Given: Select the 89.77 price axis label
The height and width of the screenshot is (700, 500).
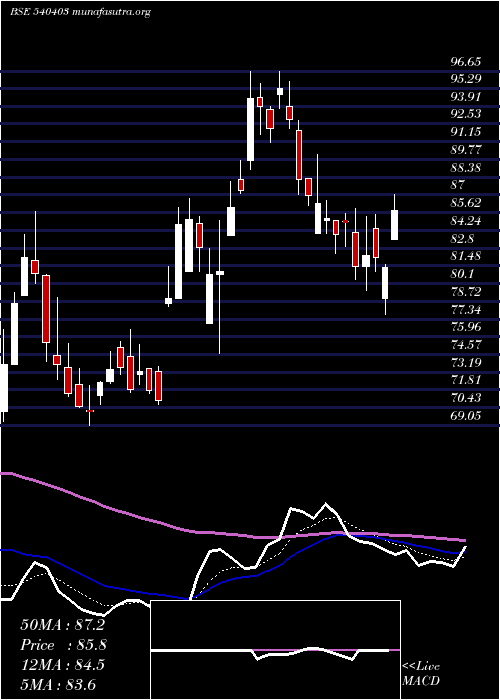Looking at the screenshot, I should click(466, 150).
